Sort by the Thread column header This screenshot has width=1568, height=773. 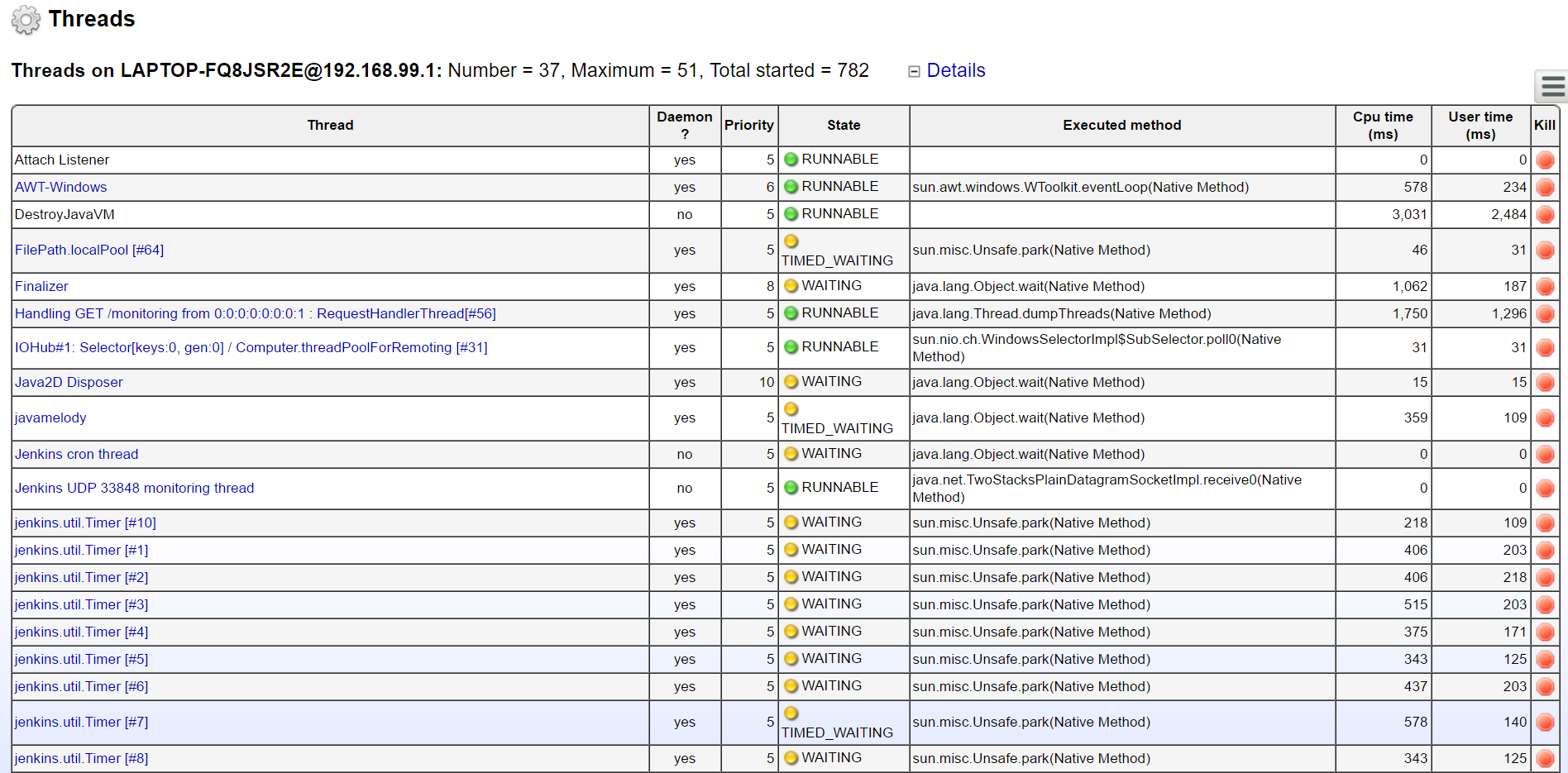click(x=330, y=126)
